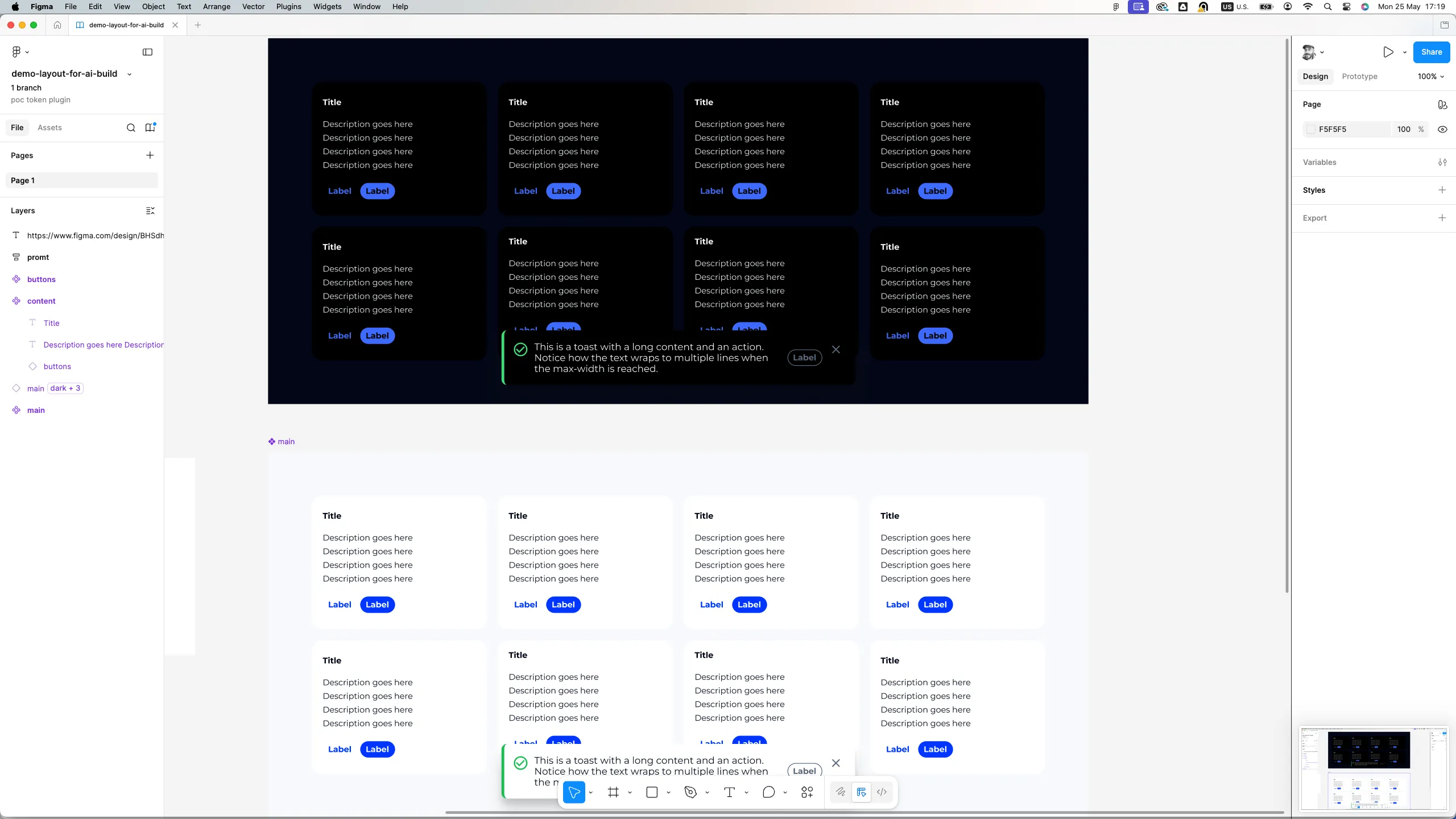Expand Frame tool options chevron

(x=630, y=792)
